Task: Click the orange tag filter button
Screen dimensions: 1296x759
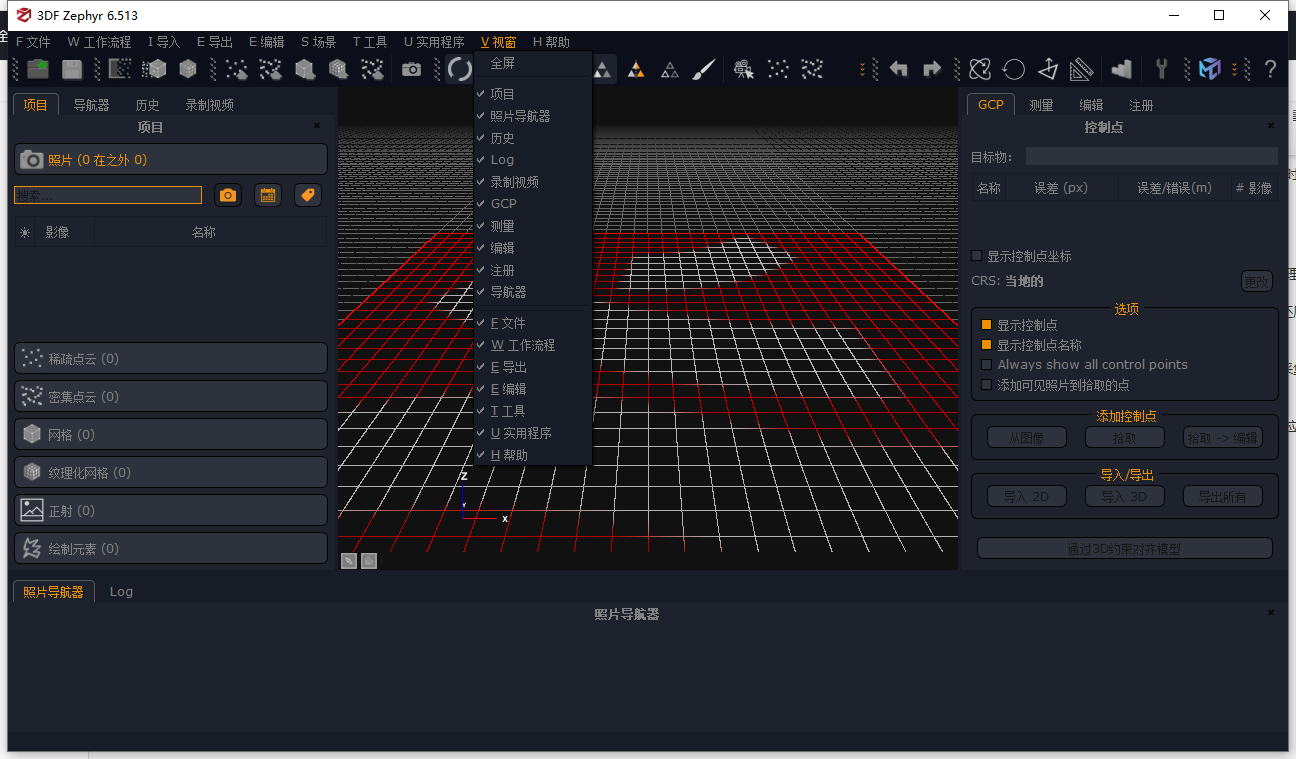Action: (308, 195)
